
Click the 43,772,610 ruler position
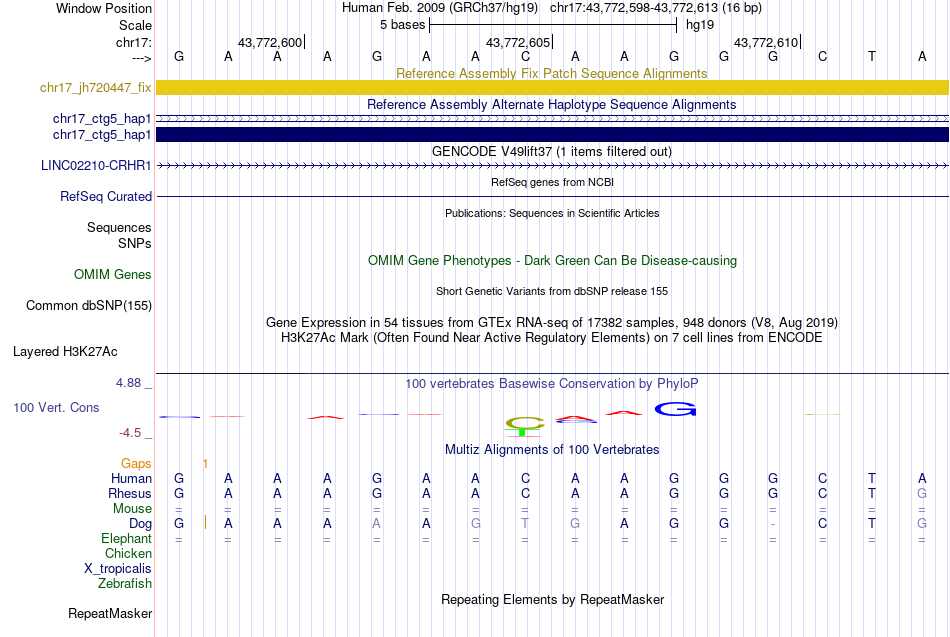766,42
